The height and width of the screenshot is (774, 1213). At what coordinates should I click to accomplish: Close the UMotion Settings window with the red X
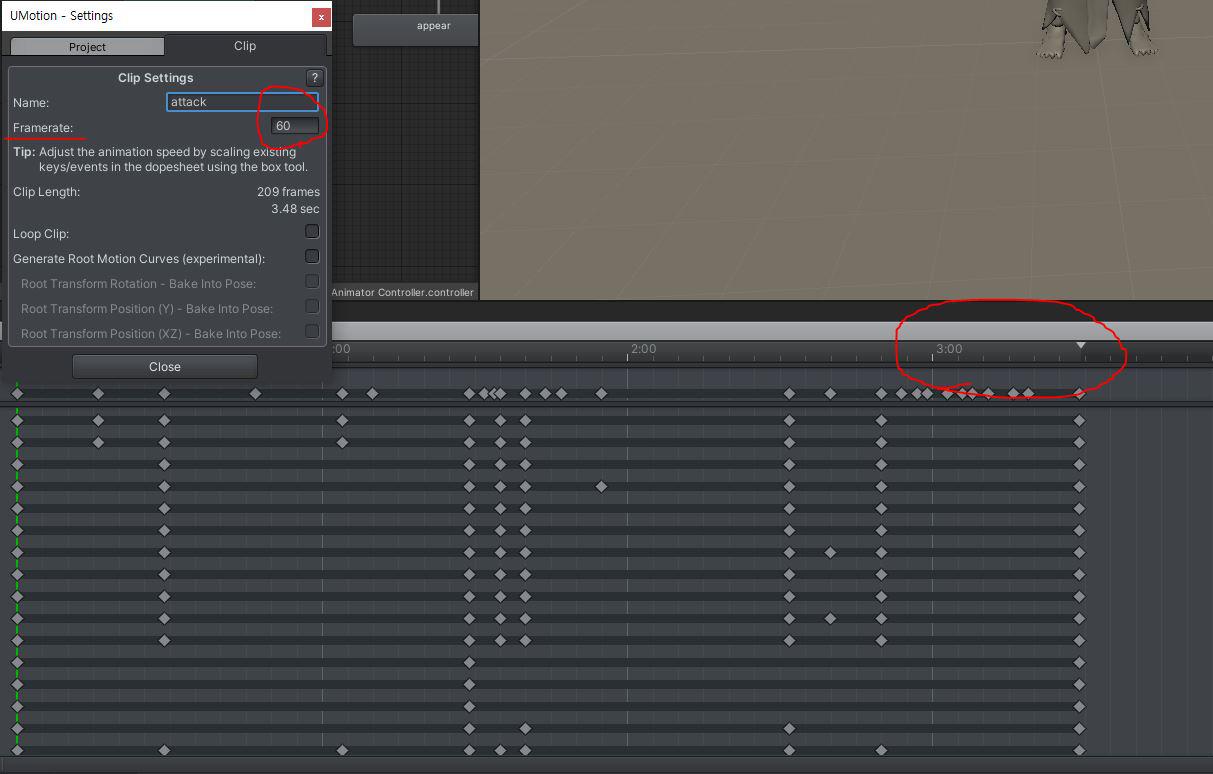pos(320,16)
